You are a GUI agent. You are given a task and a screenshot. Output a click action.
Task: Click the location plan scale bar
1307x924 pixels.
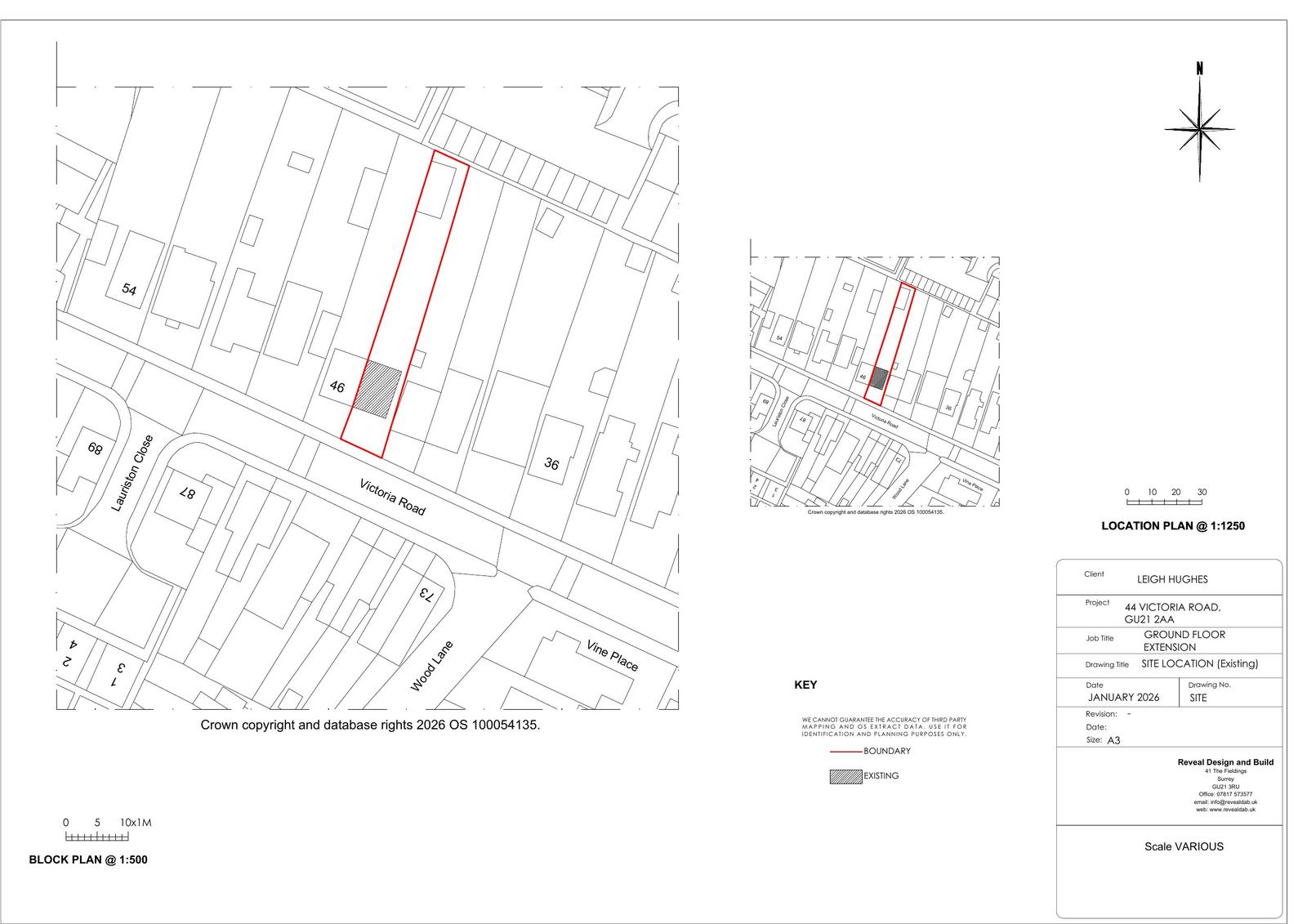click(1165, 502)
